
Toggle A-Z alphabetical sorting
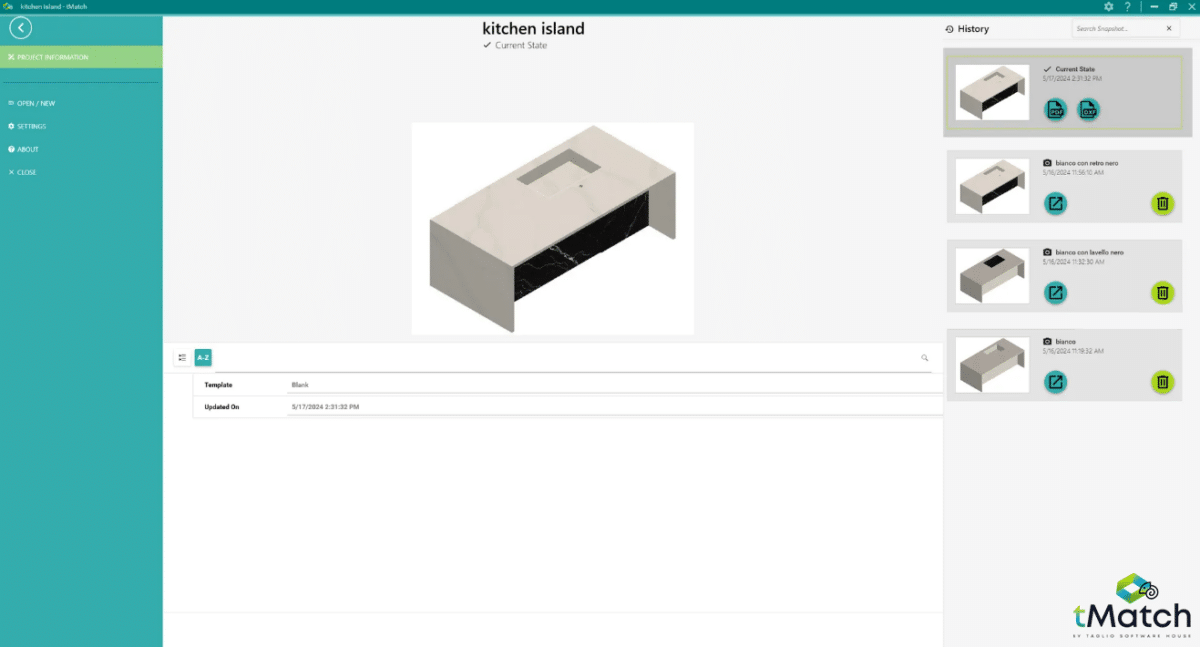[203, 357]
